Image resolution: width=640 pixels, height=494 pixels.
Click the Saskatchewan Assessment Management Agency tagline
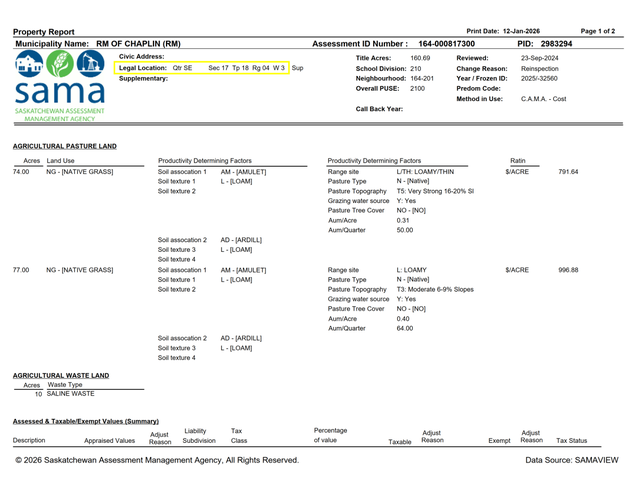click(x=57, y=114)
